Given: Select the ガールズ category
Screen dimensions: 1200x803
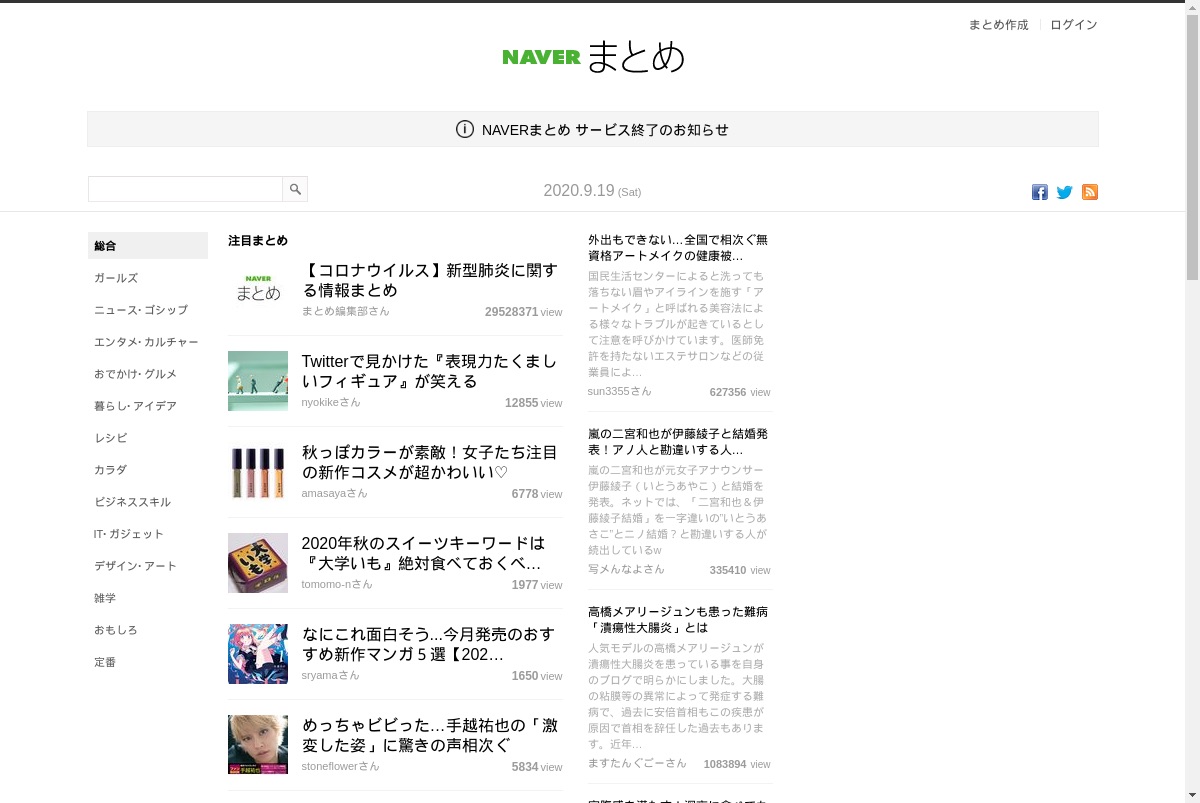Looking at the screenshot, I should 116,278.
